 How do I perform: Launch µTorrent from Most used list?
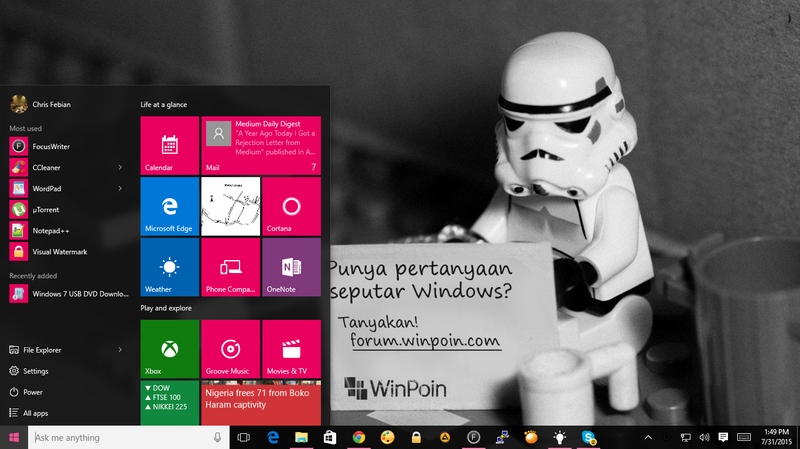point(67,210)
